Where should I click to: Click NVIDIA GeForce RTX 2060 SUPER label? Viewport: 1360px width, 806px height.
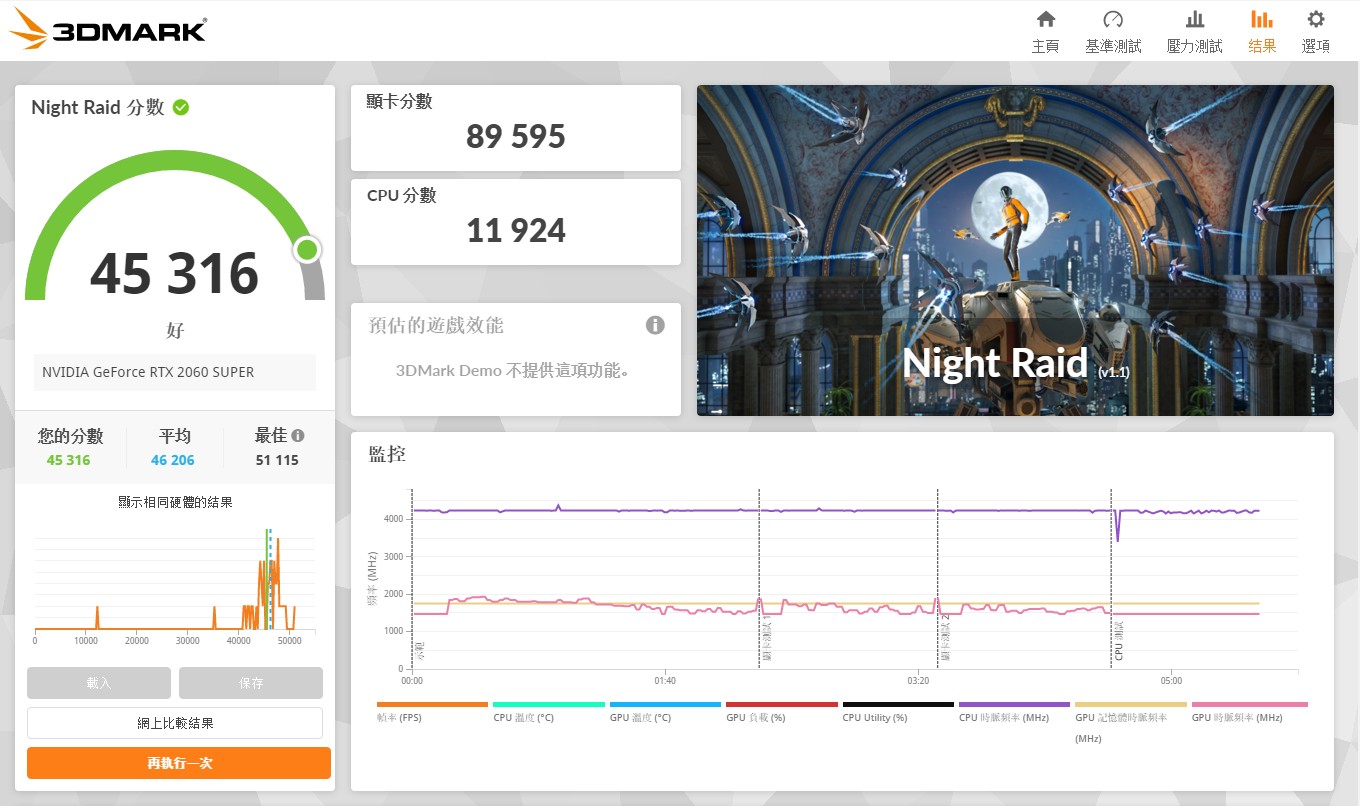148,372
